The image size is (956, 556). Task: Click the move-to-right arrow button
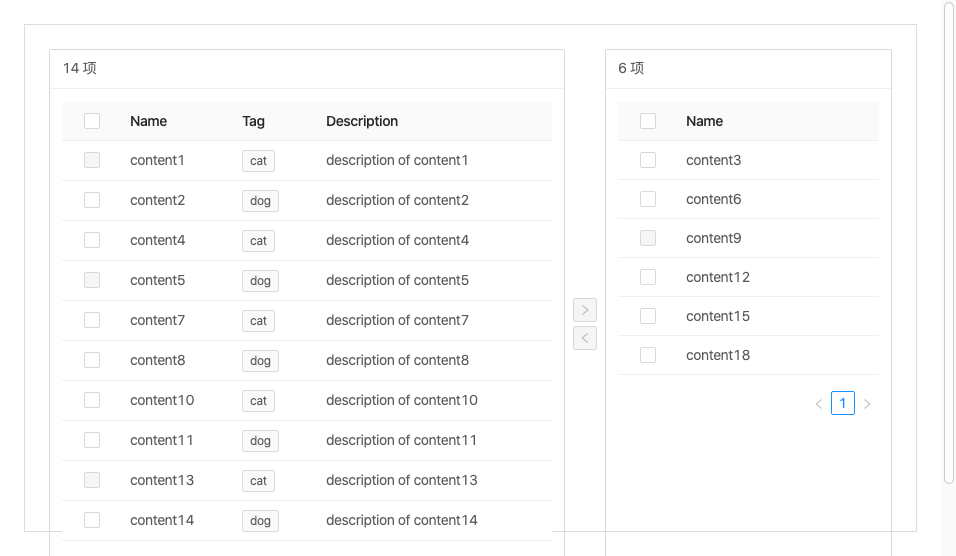[585, 310]
